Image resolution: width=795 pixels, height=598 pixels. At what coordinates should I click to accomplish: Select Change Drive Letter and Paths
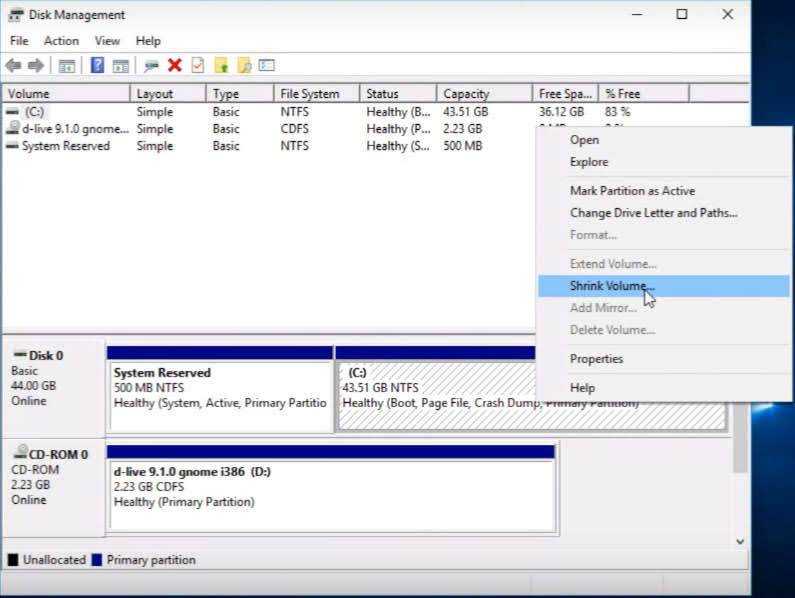(x=664, y=213)
